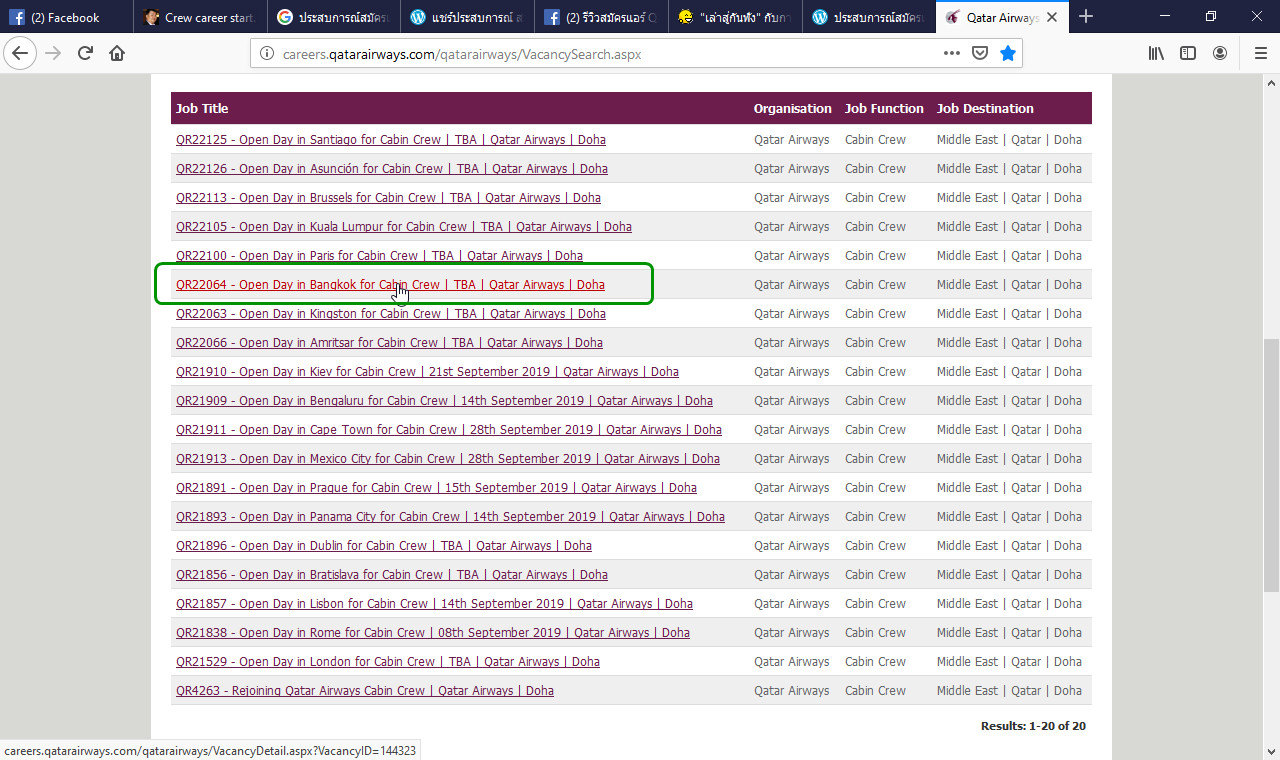Switch to the first WordPress tab

pyautogui.click(x=468, y=17)
